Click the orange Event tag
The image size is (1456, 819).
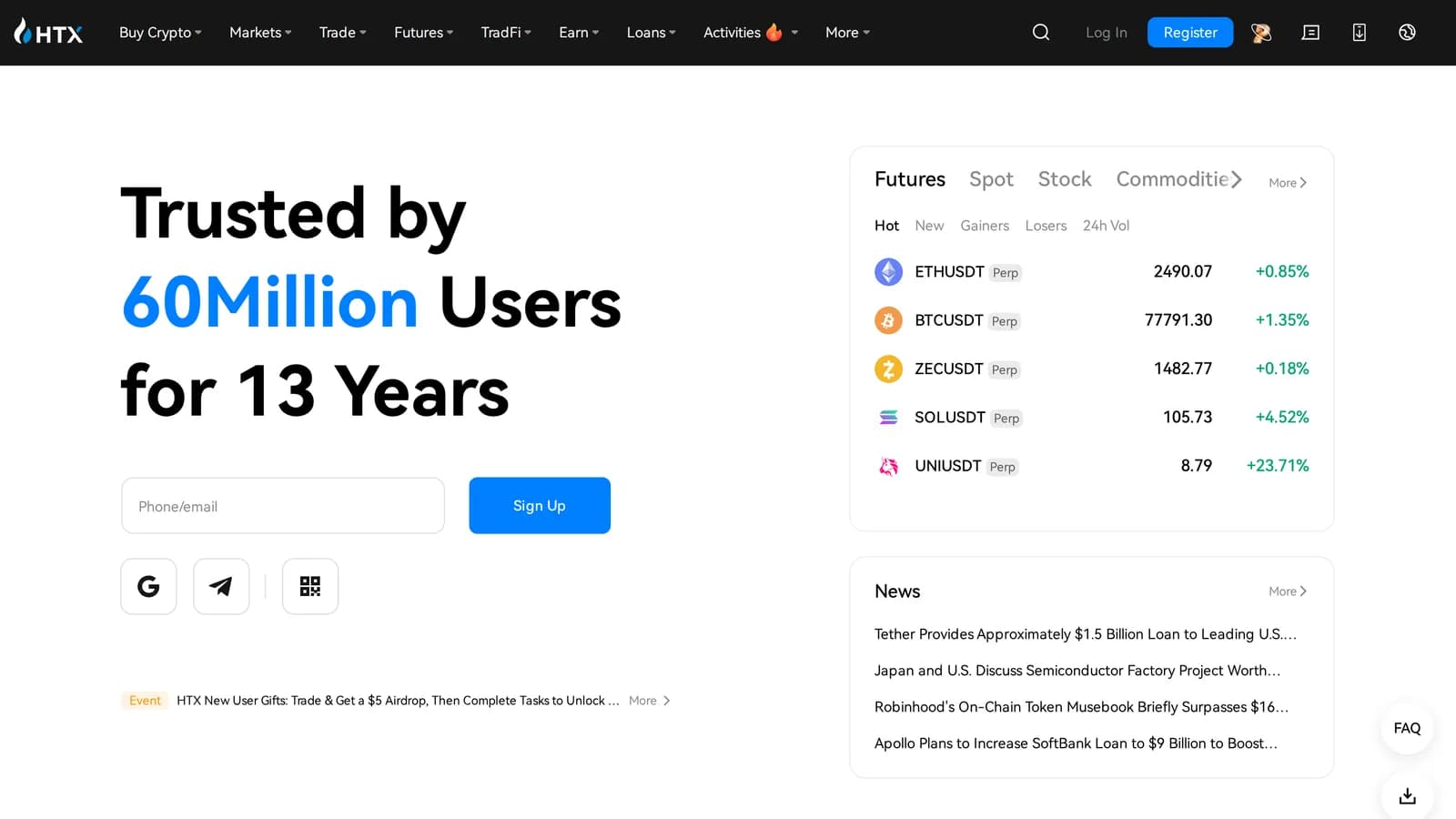pos(145,701)
